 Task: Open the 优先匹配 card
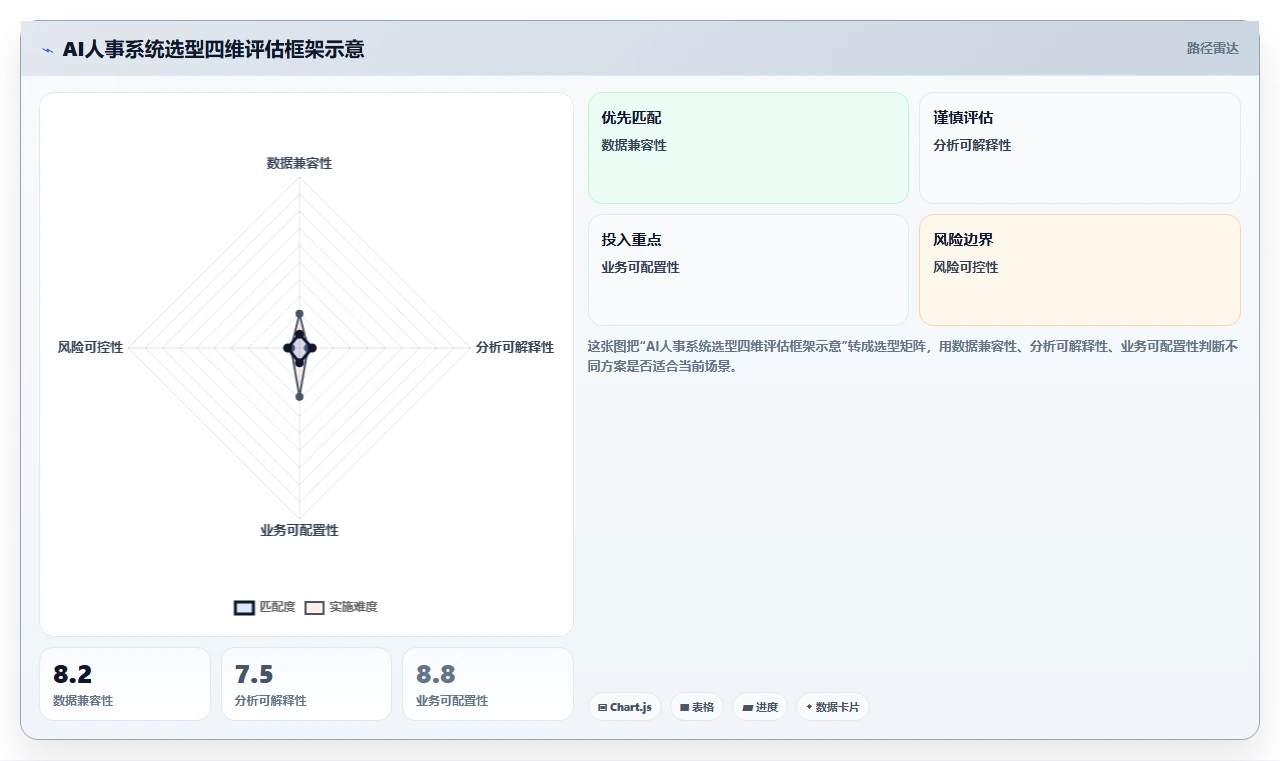(748, 148)
